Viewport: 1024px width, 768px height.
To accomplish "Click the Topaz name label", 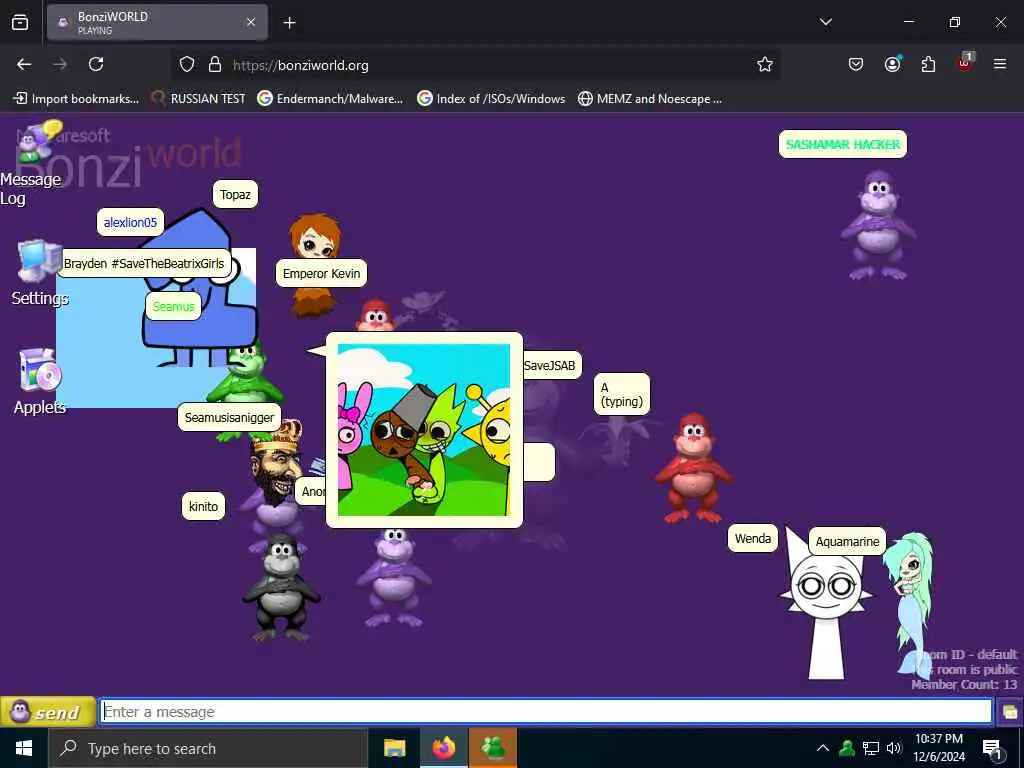I will coord(235,195).
